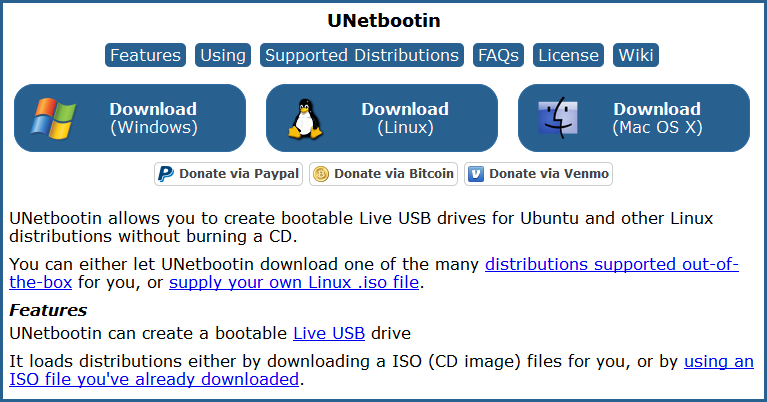Download UNetbootin for Mac OS X
This screenshot has width=767, height=402.
pyautogui.click(x=634, y=118)
